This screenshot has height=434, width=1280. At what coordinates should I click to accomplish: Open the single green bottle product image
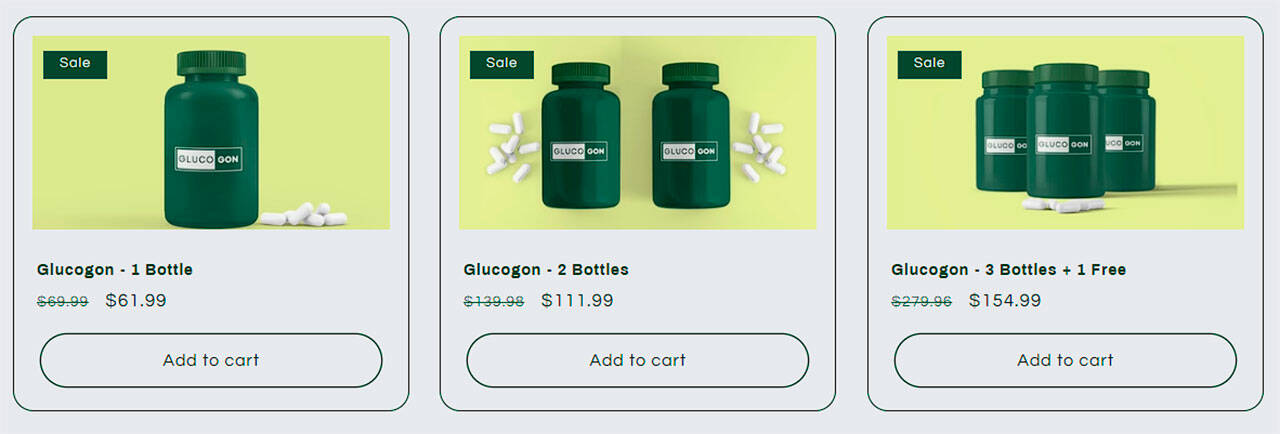[211, 133]
